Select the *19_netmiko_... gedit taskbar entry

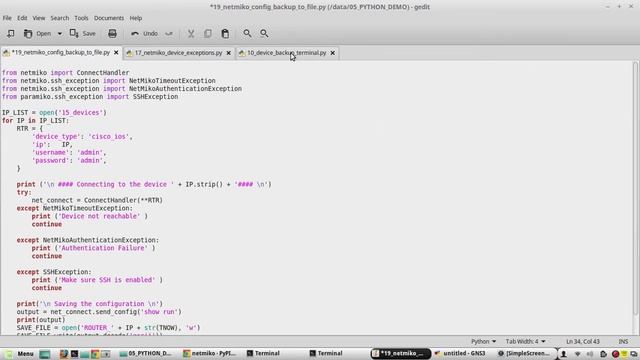[x=400, y=353]
